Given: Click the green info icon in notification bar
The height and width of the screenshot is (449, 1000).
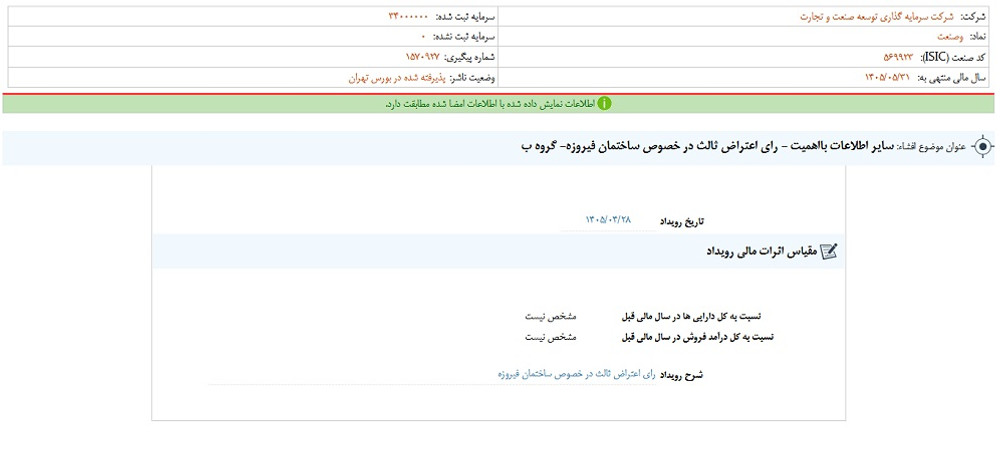Looking at the screenshot, I should [x=604, y=103].
